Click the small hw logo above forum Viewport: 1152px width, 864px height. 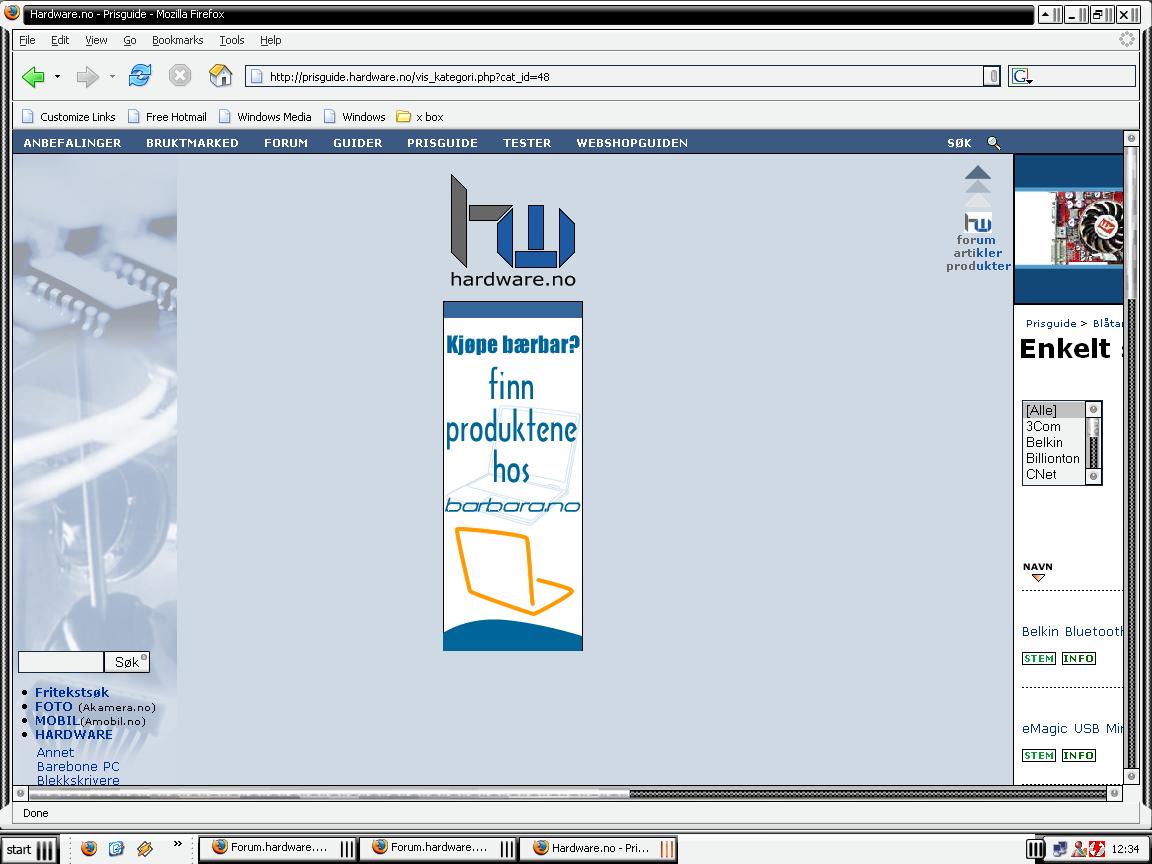[977, 222]
